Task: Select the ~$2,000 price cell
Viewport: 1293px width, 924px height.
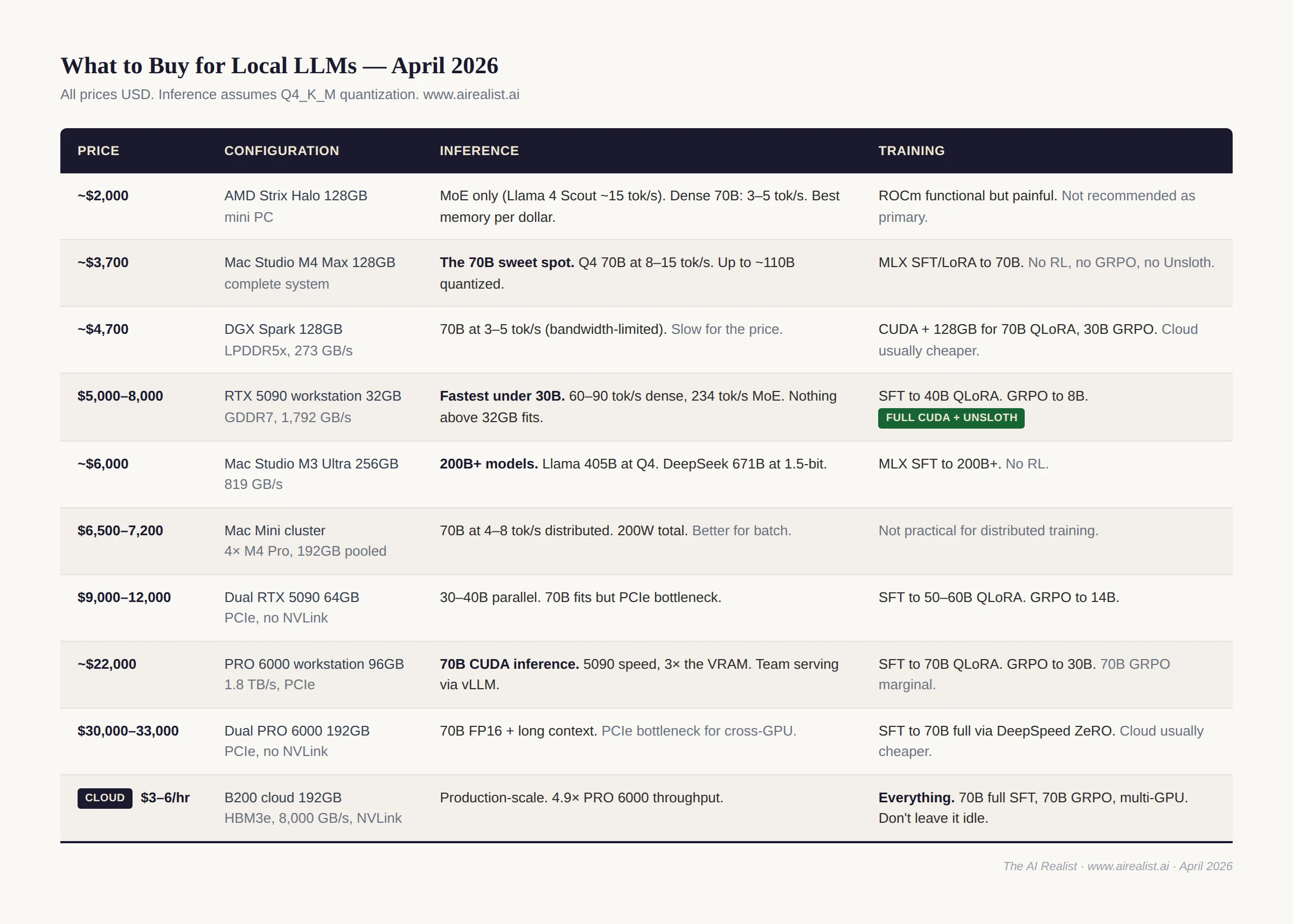Action: (103, 195)
